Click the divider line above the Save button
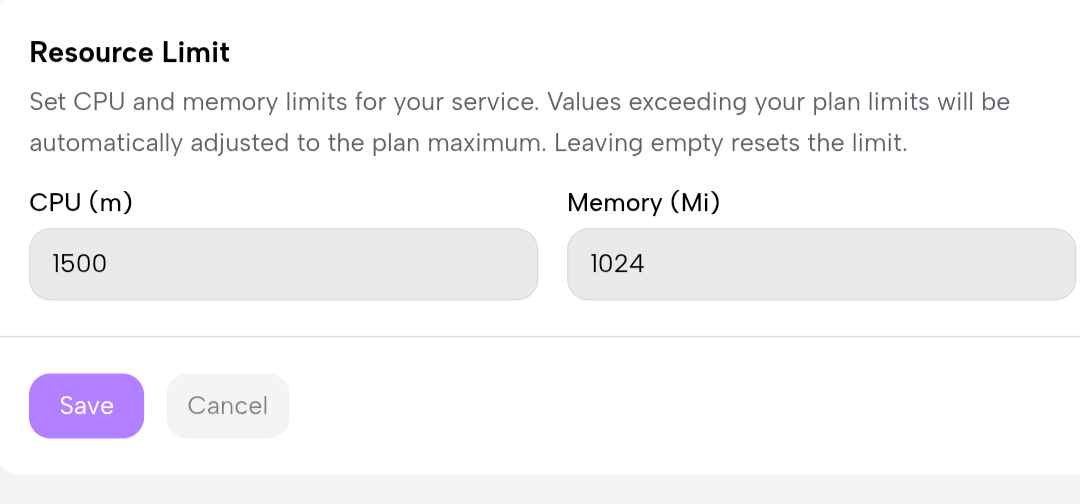Screen dimensions: 1080x504 (x=540, y=337)
